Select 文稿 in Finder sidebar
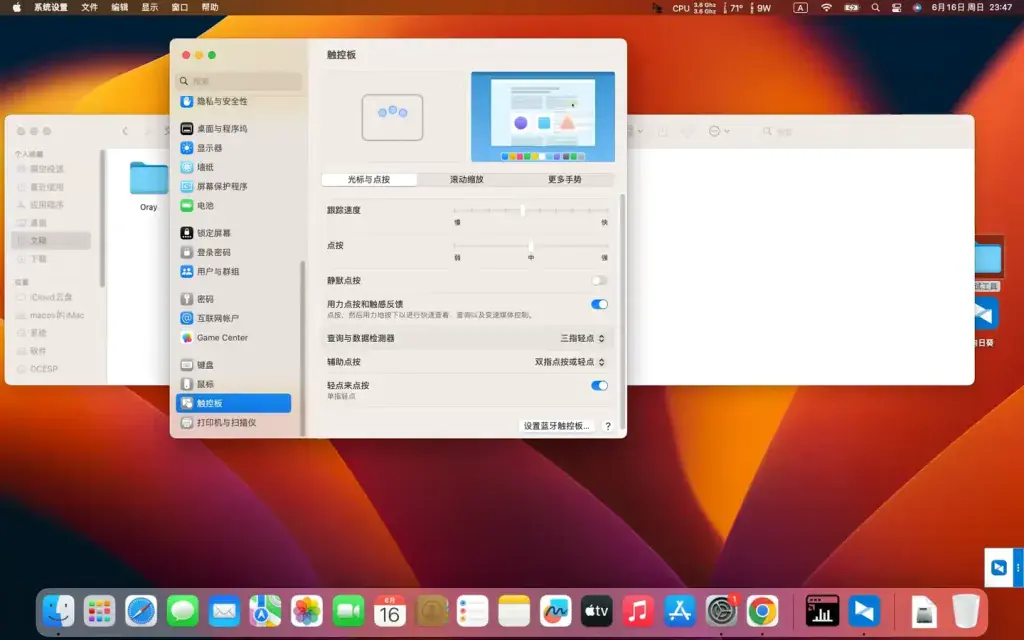This screenshot has height=640, width=1024. [x=51, y=240]
